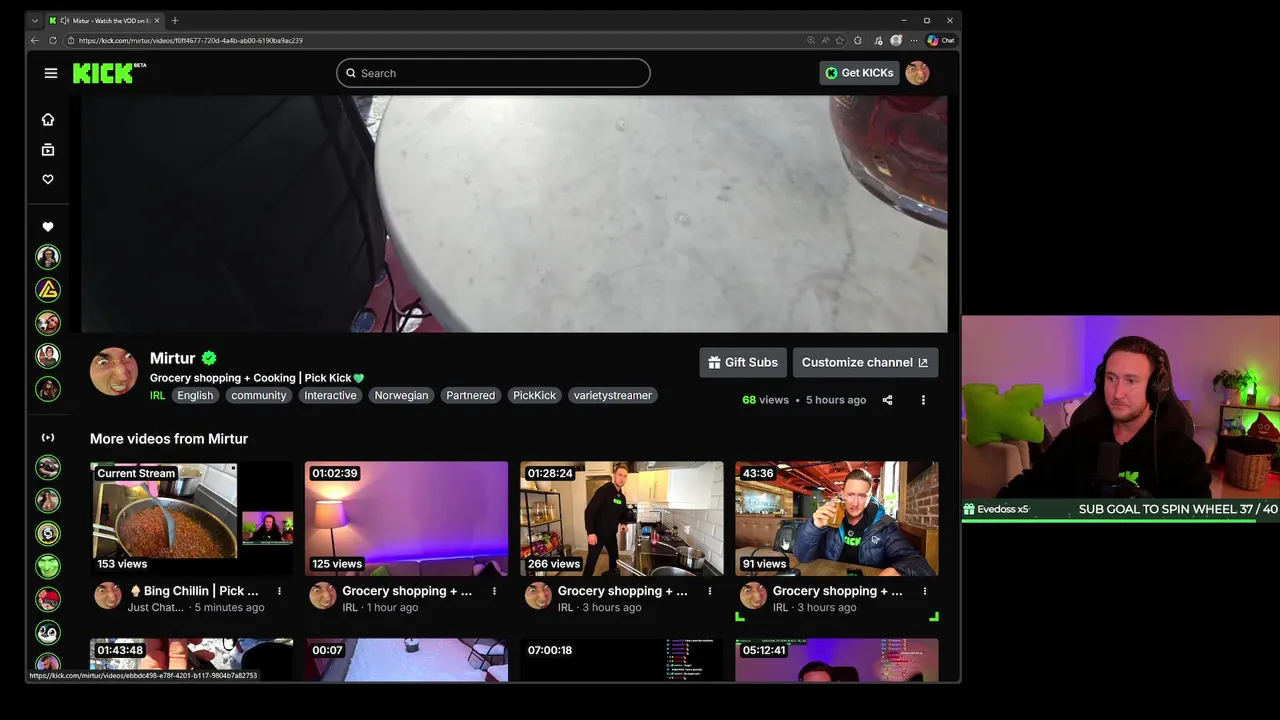Open options for Bing Chillin video
Image resolution: width=1280 pixels, height=720 pixels.
coord(279,591)
